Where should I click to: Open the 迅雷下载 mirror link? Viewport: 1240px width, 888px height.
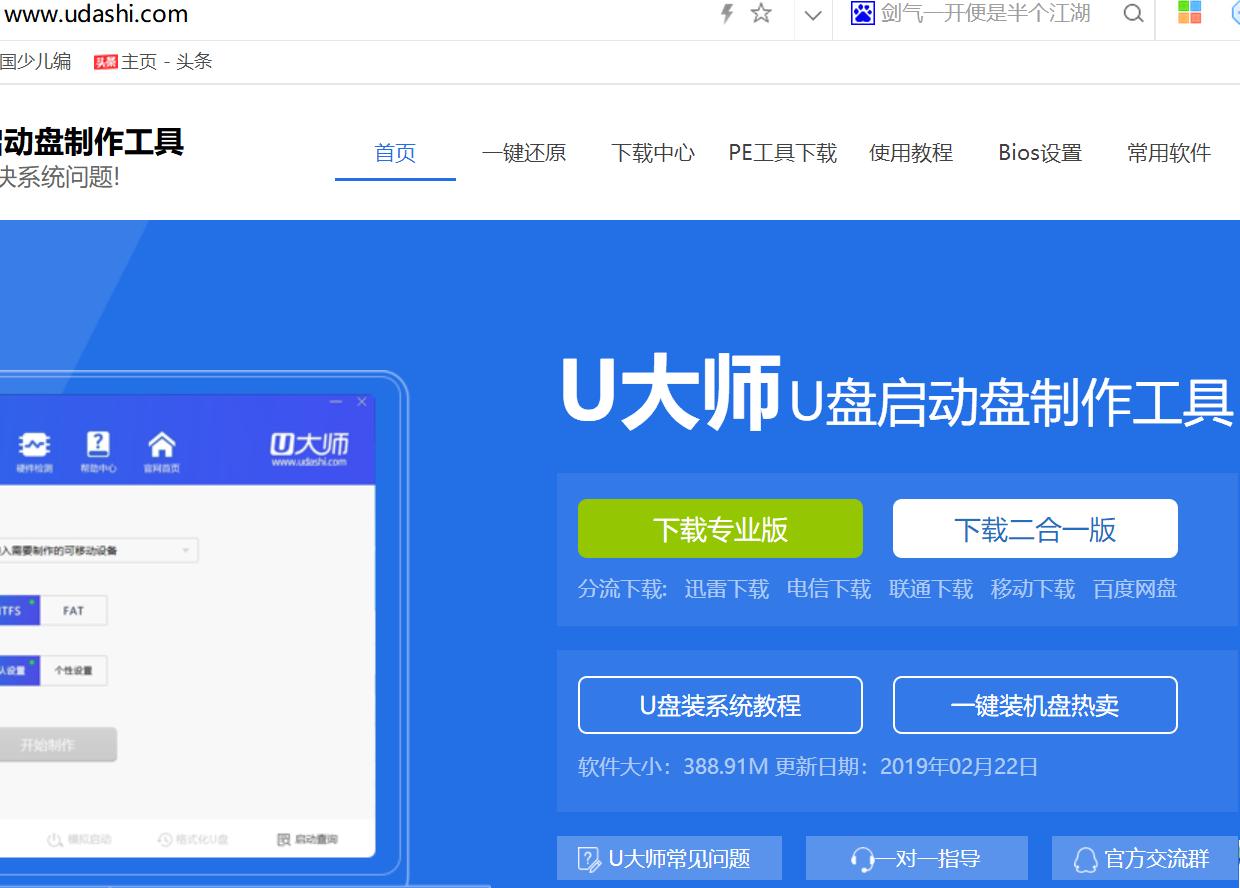point(726,589)
